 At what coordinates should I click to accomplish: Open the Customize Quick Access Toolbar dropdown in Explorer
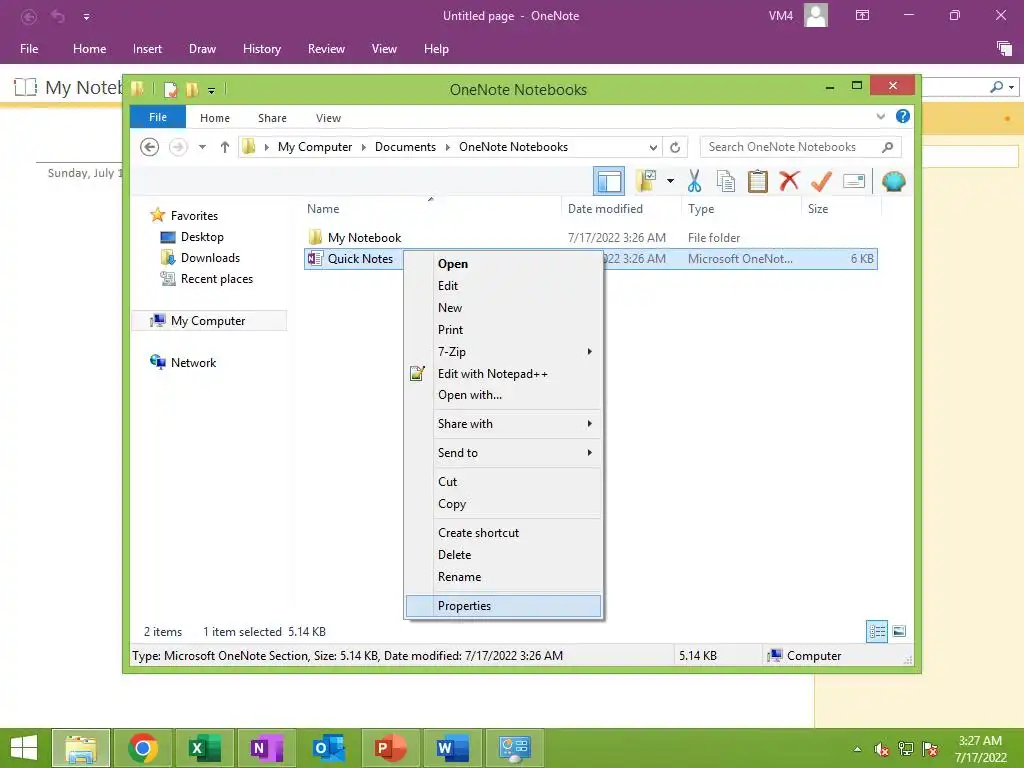[x=212, y=90]
